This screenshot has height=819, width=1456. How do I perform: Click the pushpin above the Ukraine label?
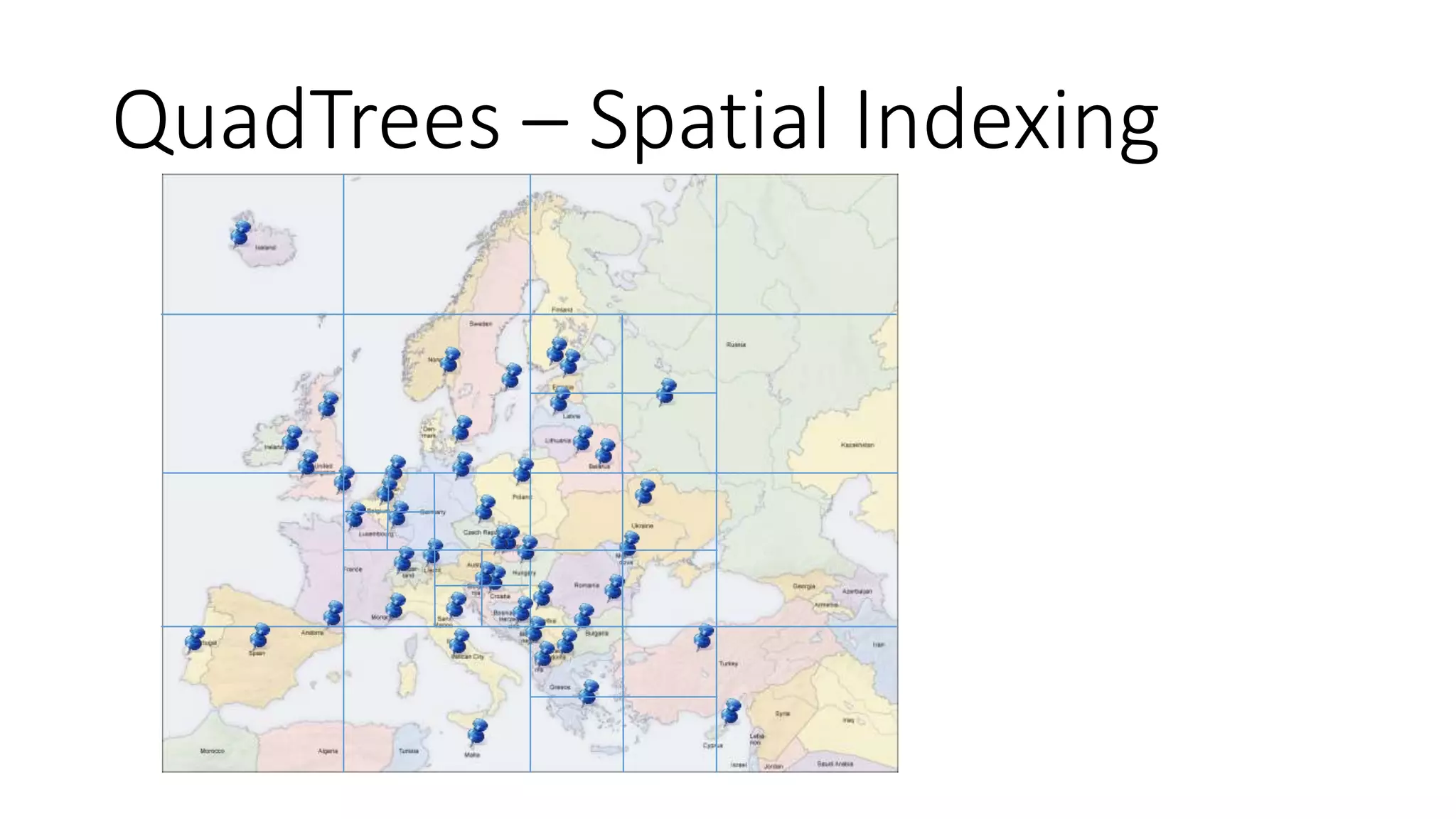(x=646, y=492)
